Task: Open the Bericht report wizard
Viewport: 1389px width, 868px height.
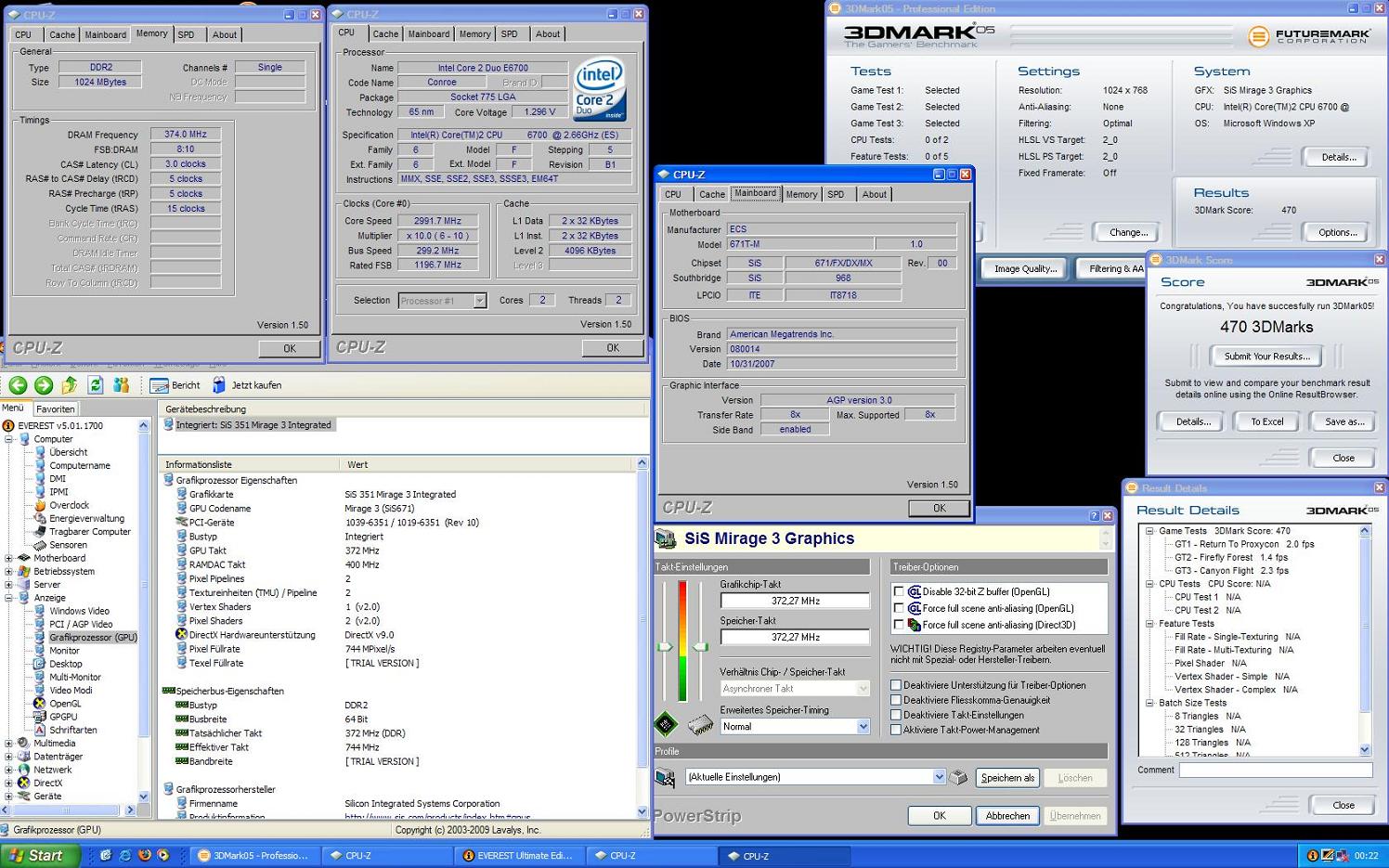Action: 175,385
